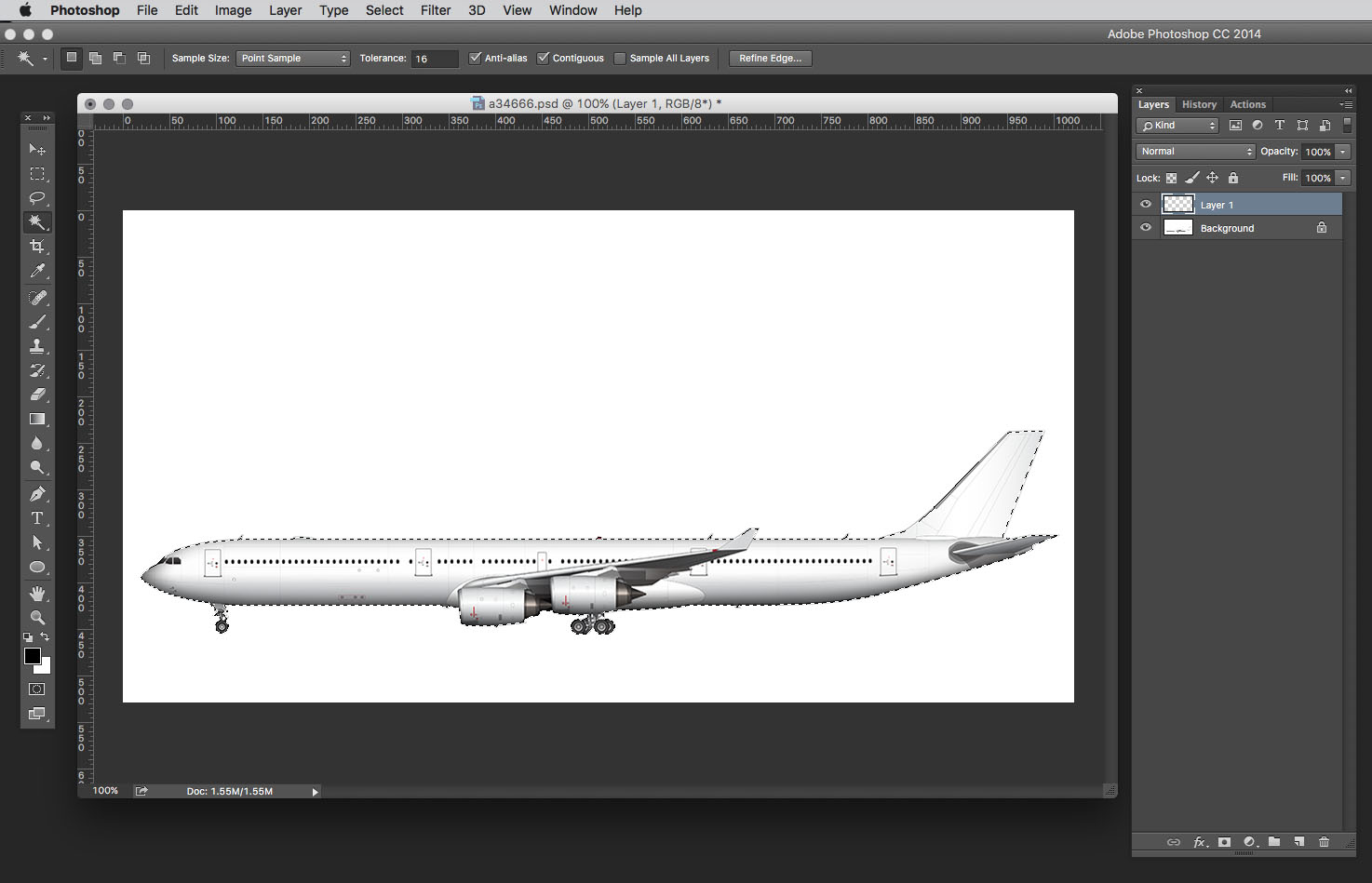1372x883 pixels.
Task: Click the black foreground color swatch
Action: [x=32, y=656]
